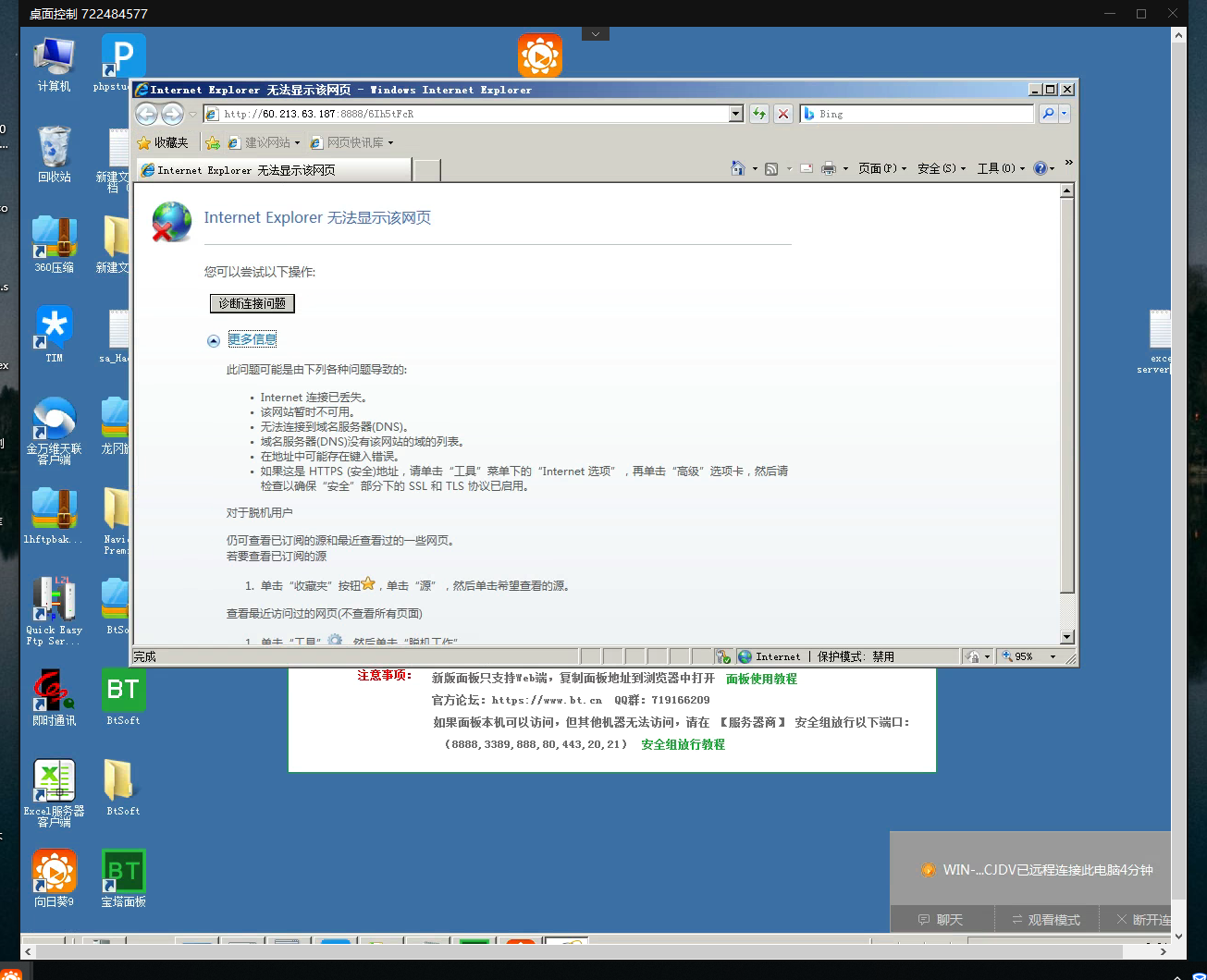Open the 工具(O) menu
1207x980 pixels.
[1001, 168]
